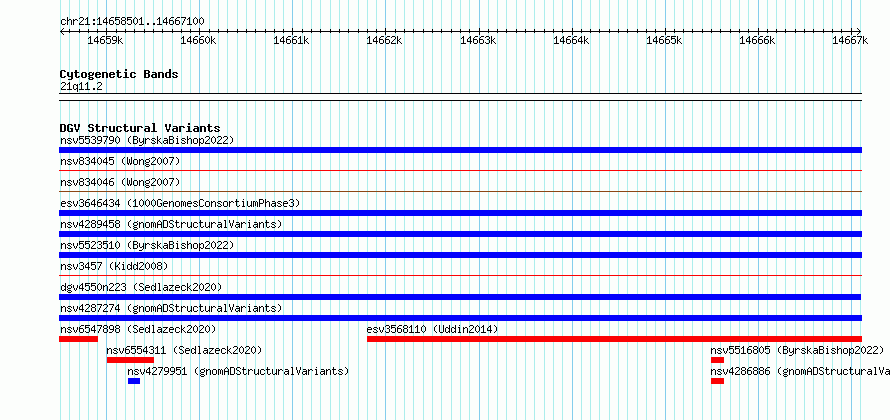Viewport: 890px width, 420px height.
Task: Click nsv4289458 (gnomADStructuralVariants) label
Action: [171, 224]
